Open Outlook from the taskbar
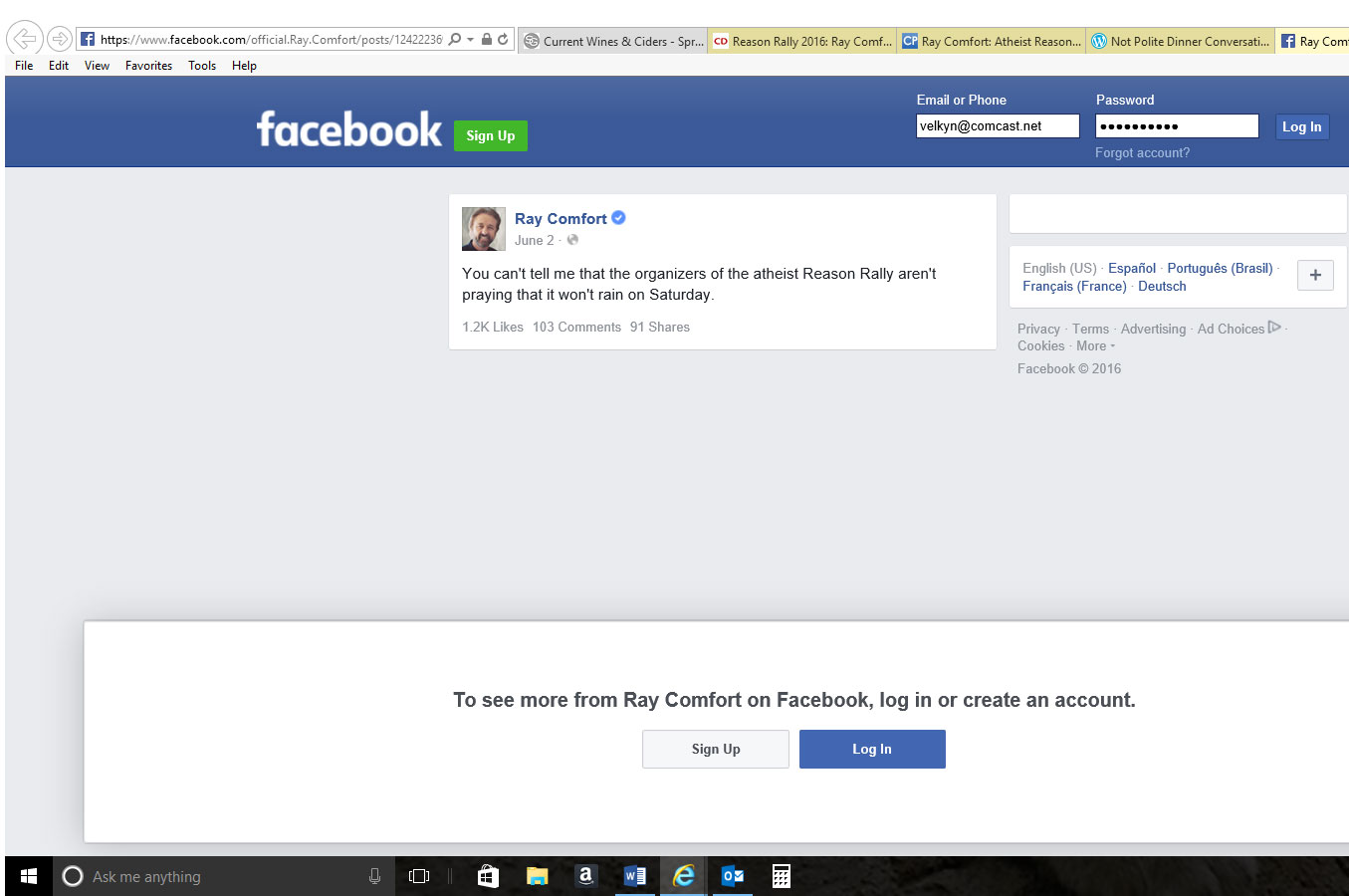Viewport: 1349px width, 896px height. pos(733,876)
